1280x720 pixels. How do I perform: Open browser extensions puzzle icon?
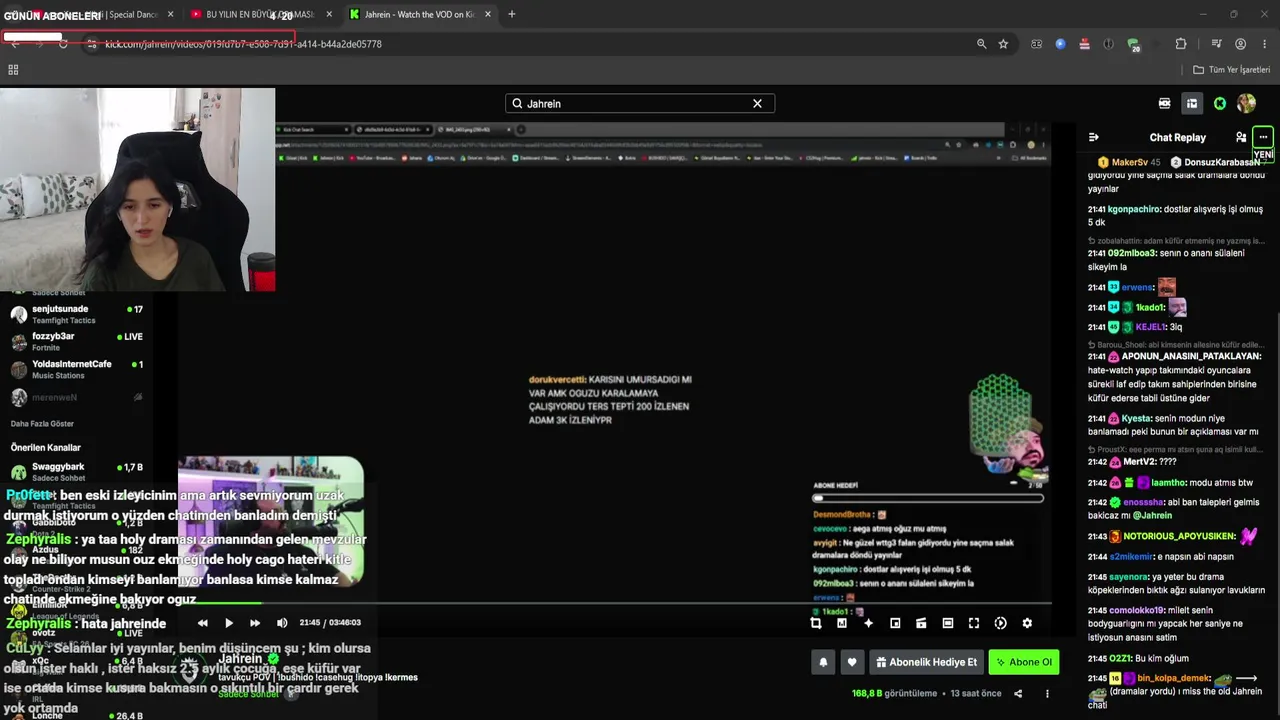pos(1181,44)
